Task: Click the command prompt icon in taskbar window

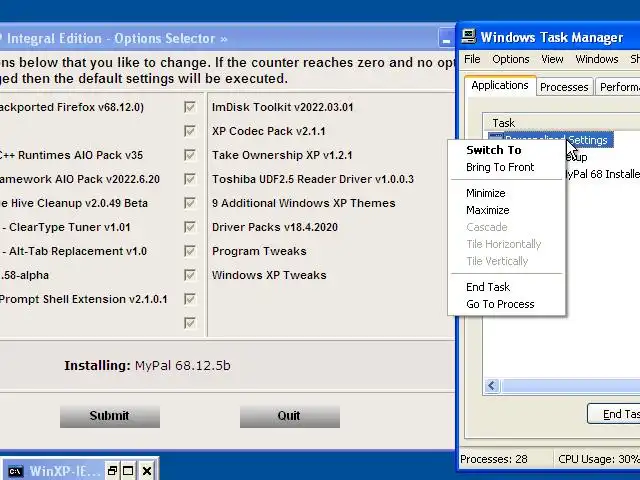Action: click(x=15, y=471)
